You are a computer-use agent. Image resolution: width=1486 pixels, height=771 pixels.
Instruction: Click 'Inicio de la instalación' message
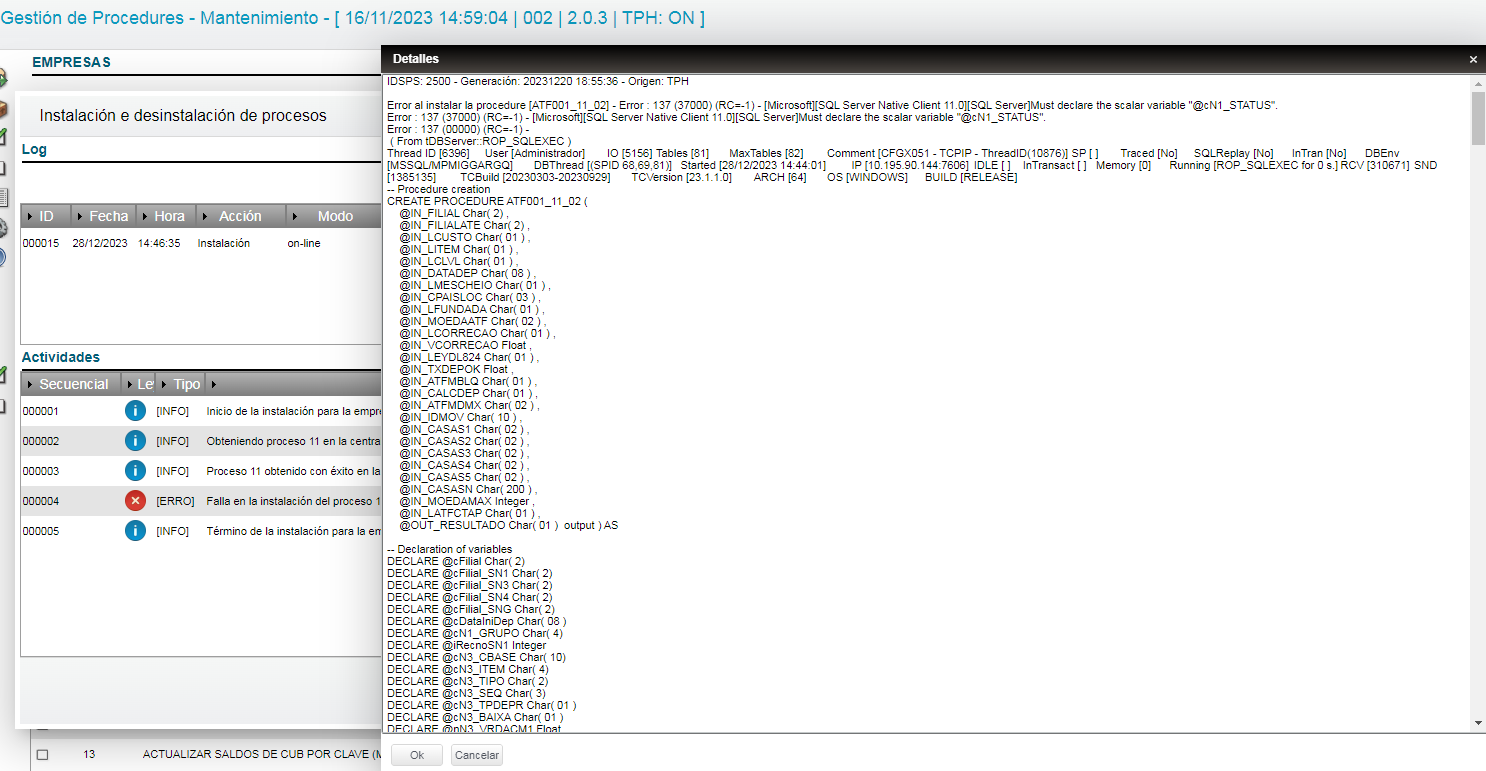point(293,411)
